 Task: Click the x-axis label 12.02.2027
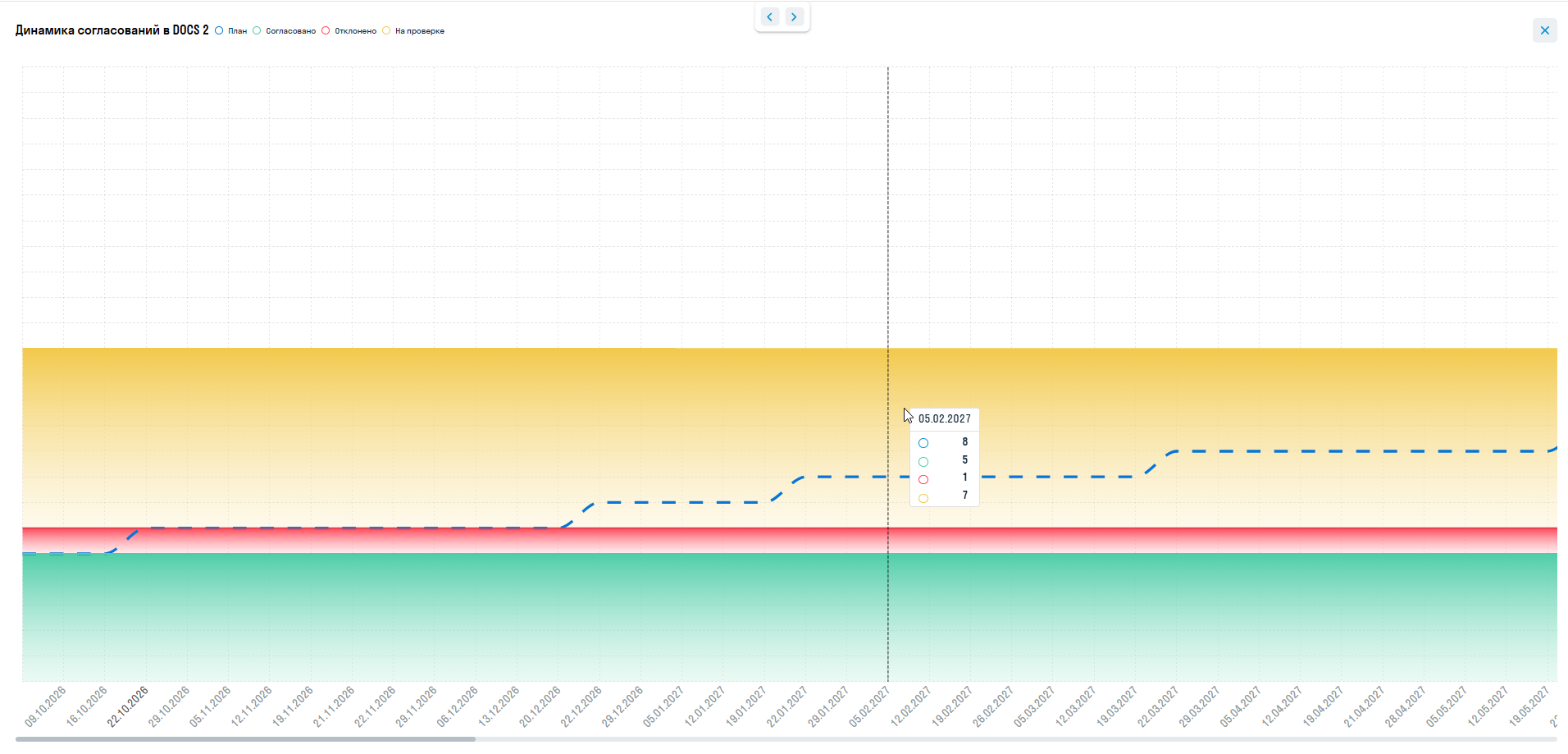(910, 706)
